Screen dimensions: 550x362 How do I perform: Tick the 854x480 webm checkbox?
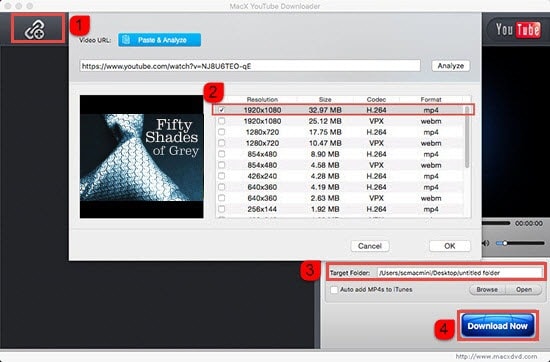[221, 165]
